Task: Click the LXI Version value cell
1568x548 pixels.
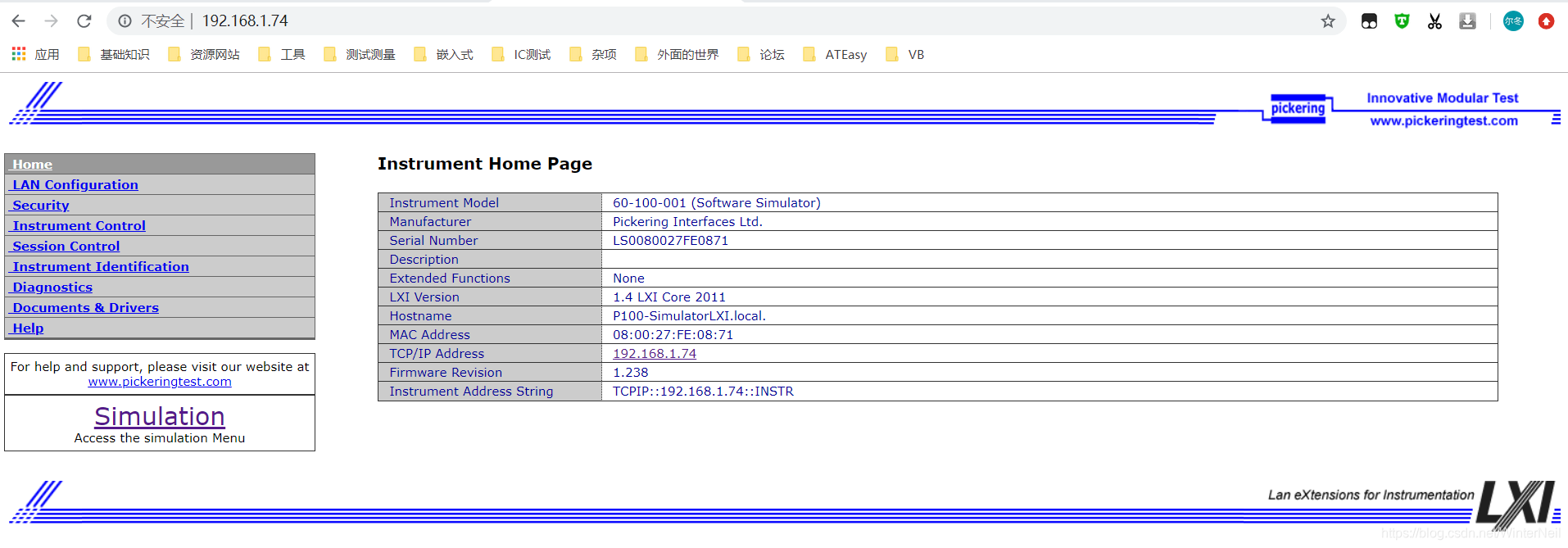Action: [x=1049, y=297]
